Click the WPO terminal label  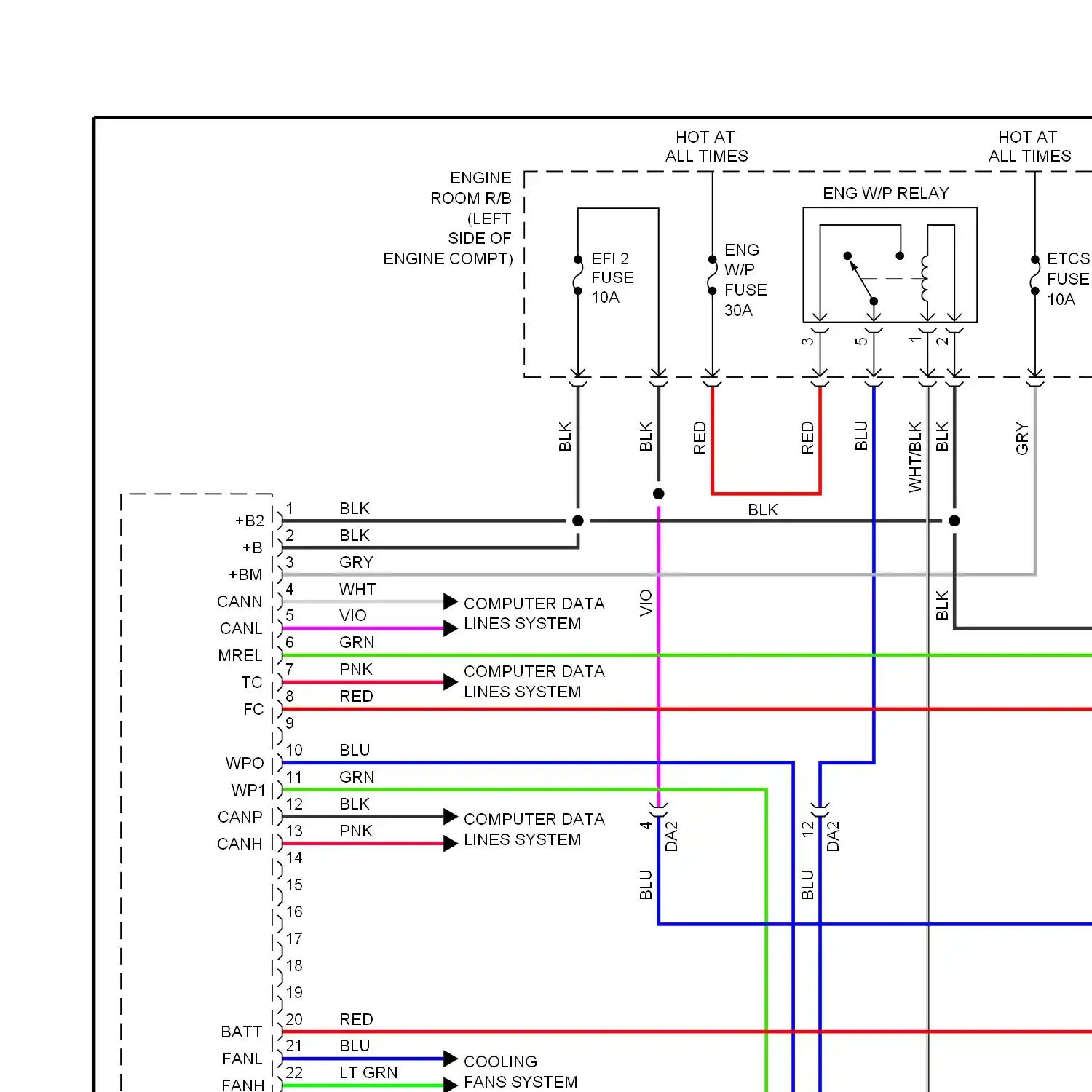pyautogui.click(x=245, y=763)
